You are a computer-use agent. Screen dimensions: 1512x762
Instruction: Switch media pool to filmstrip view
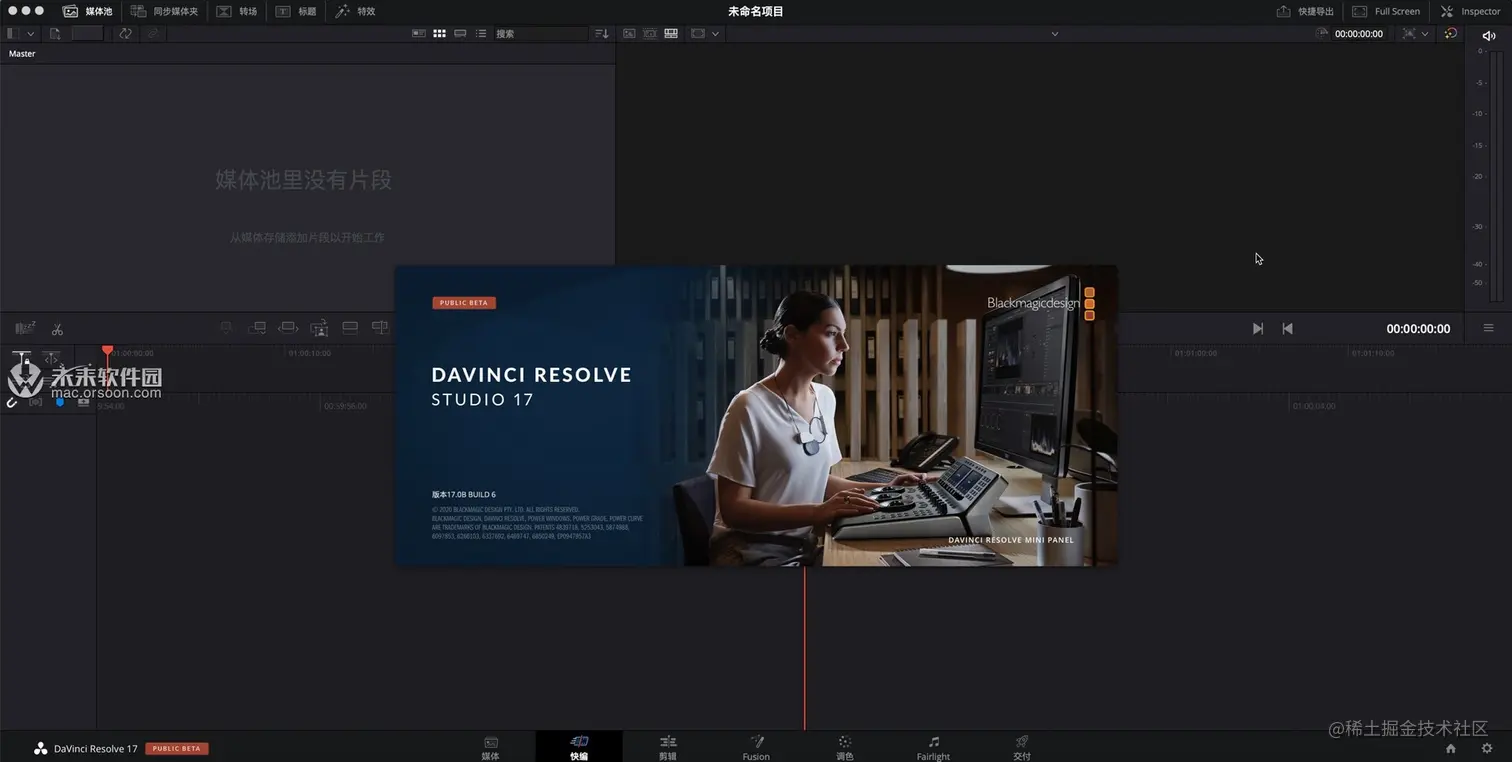point(460,33)
